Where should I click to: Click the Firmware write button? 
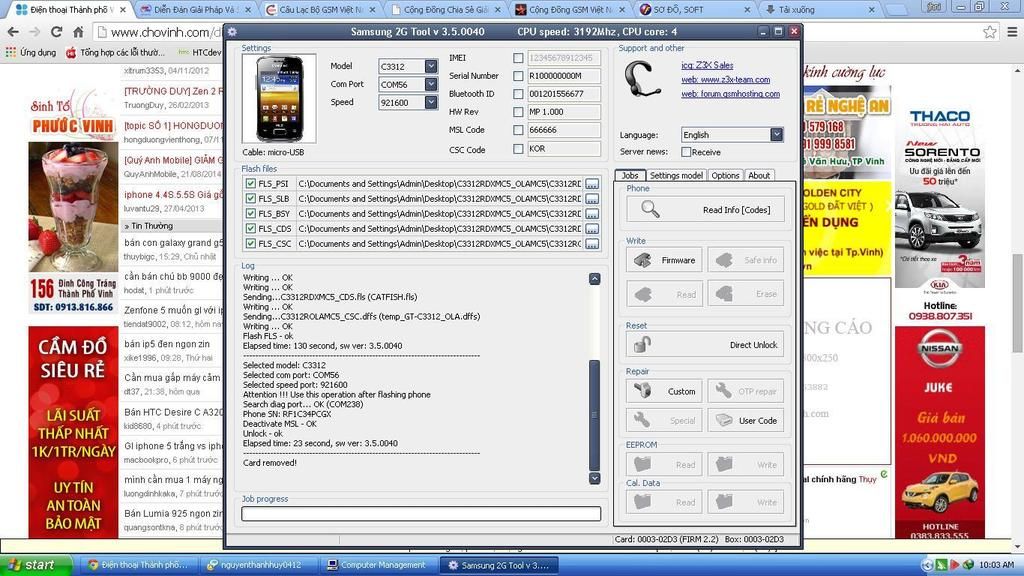tap(664, 260)
